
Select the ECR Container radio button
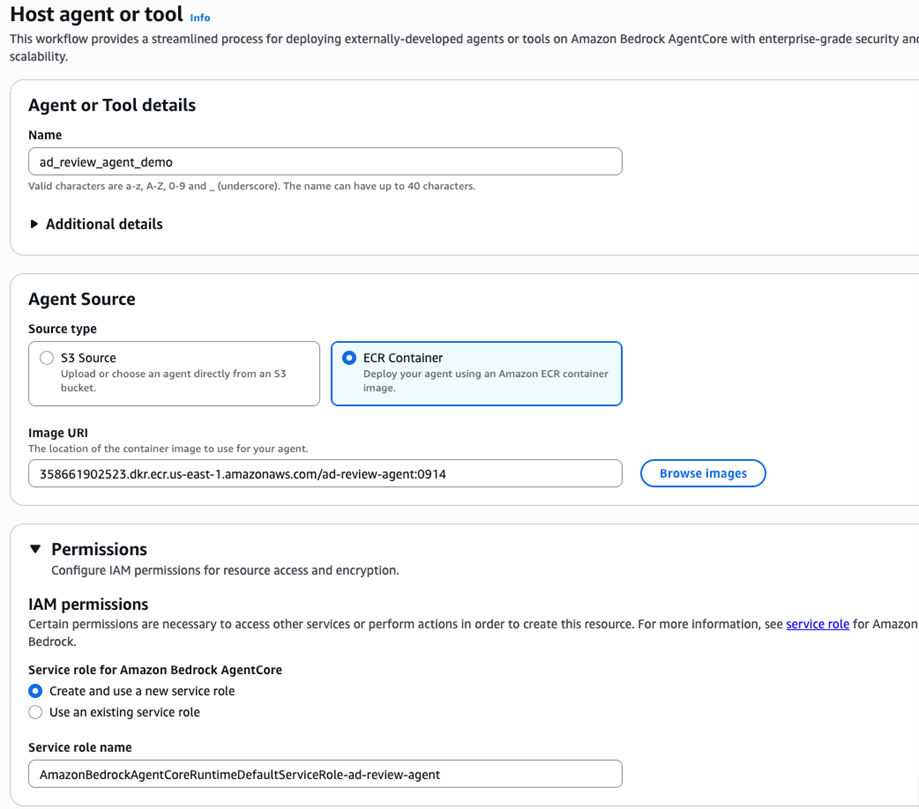[x=349, y=358]
